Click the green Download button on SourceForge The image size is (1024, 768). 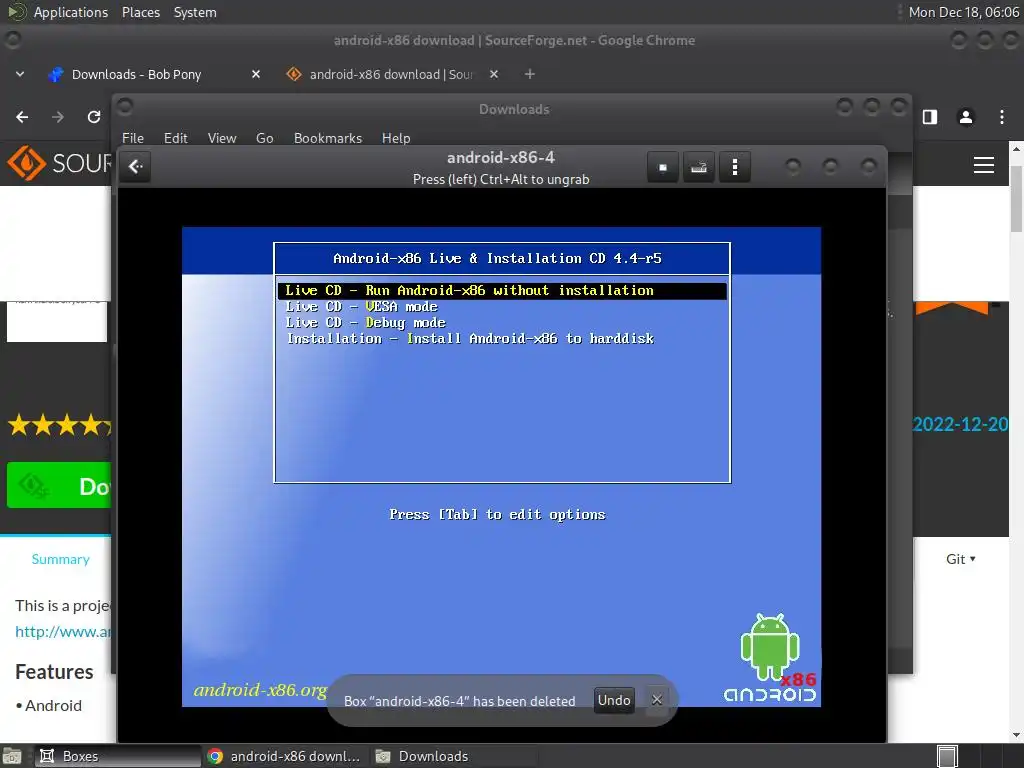(x=59, y=485)
